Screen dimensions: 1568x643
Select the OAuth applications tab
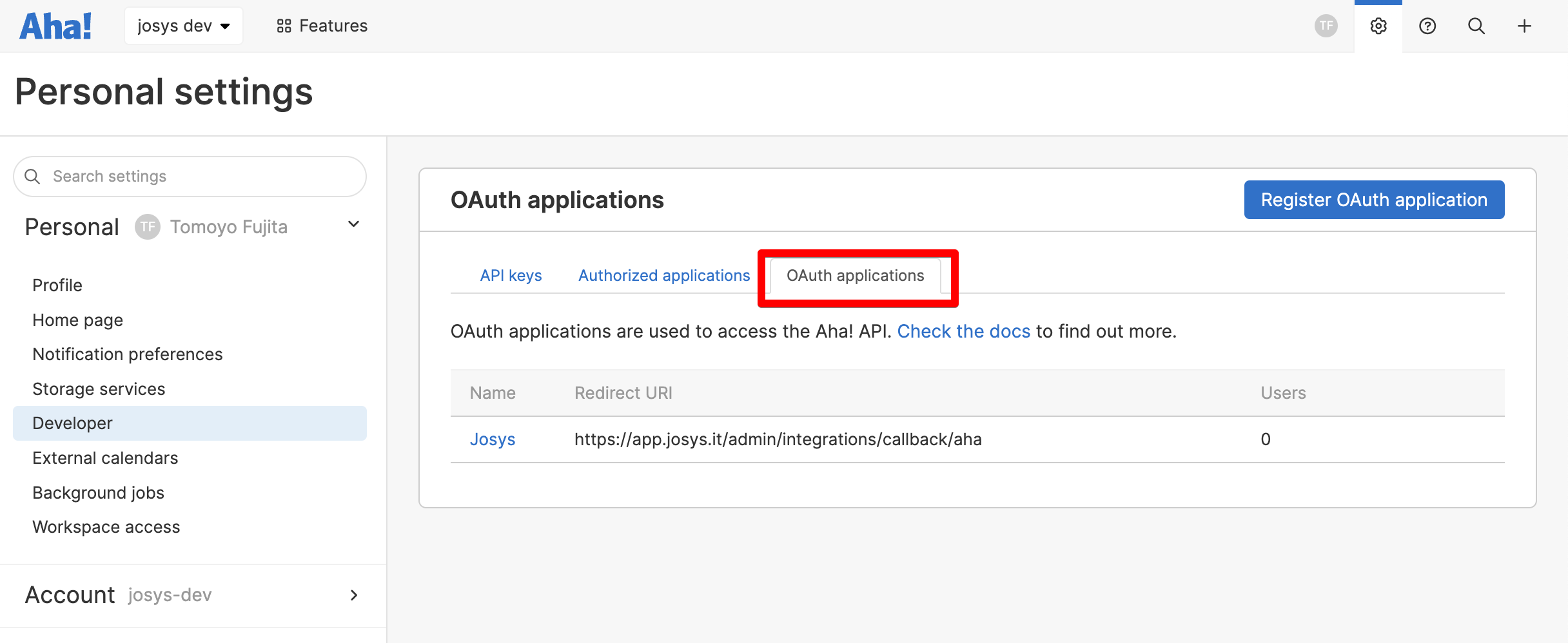(855, 276)
